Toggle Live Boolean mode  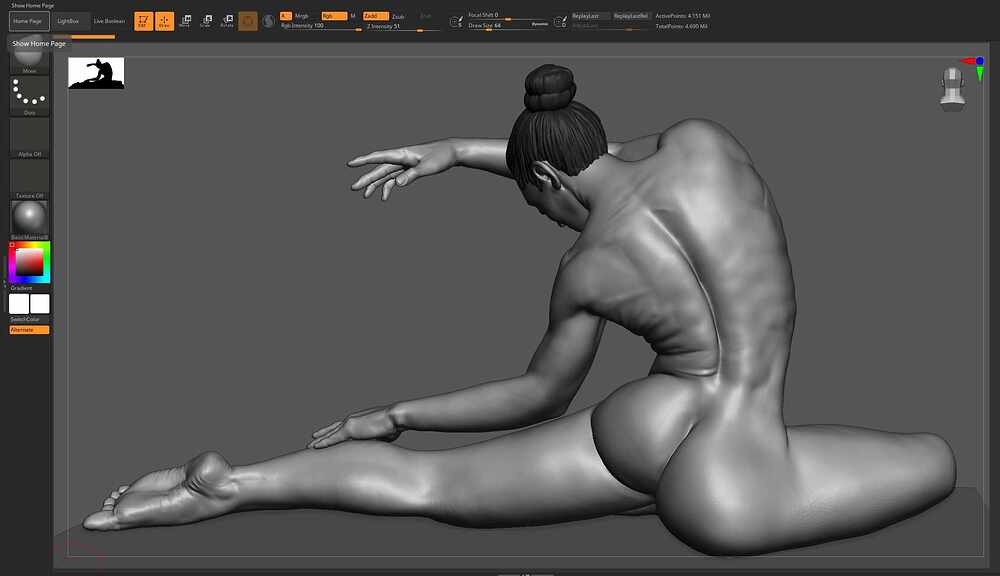tap(109, 21)
